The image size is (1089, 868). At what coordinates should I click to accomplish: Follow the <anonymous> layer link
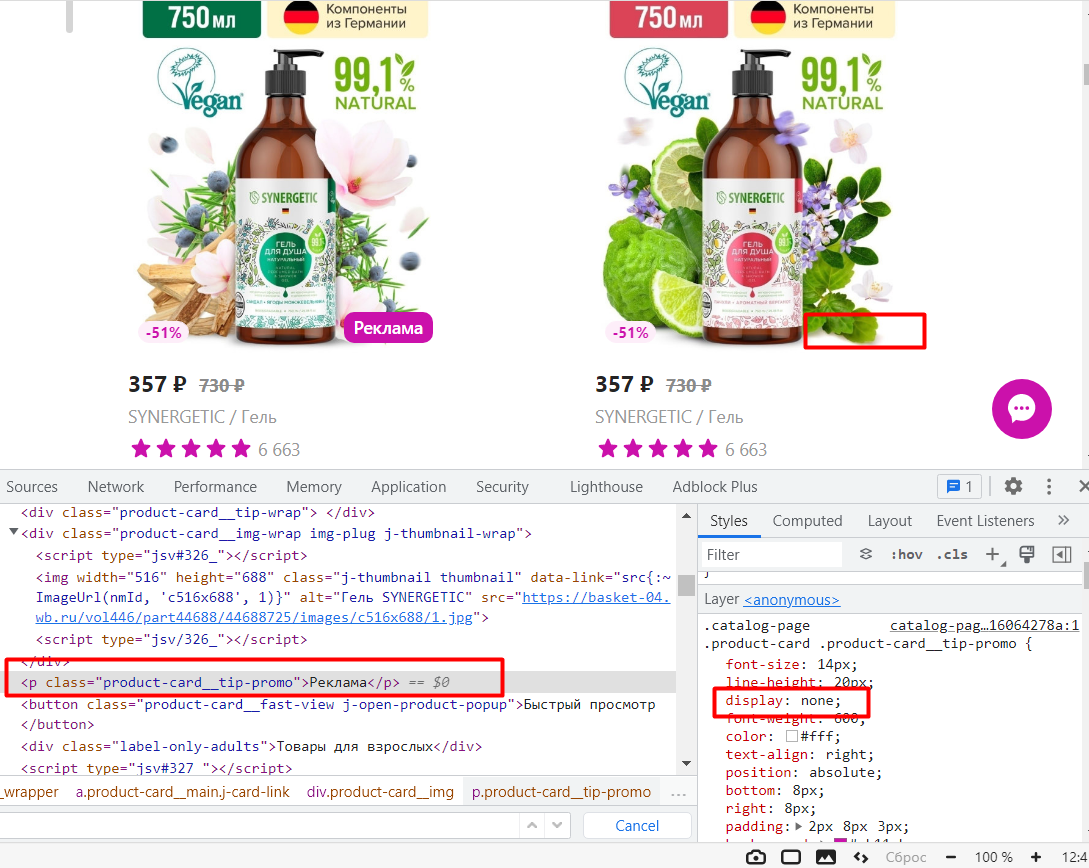point(792,599)
